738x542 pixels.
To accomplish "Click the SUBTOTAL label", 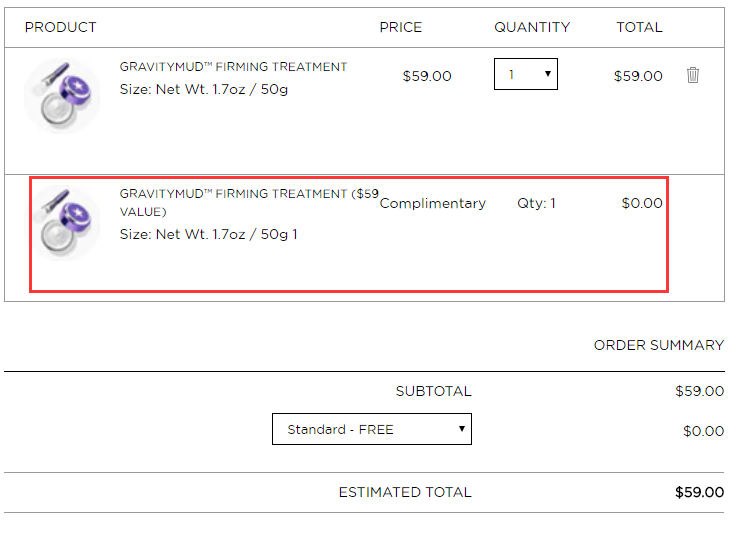I will pos(433,391).
